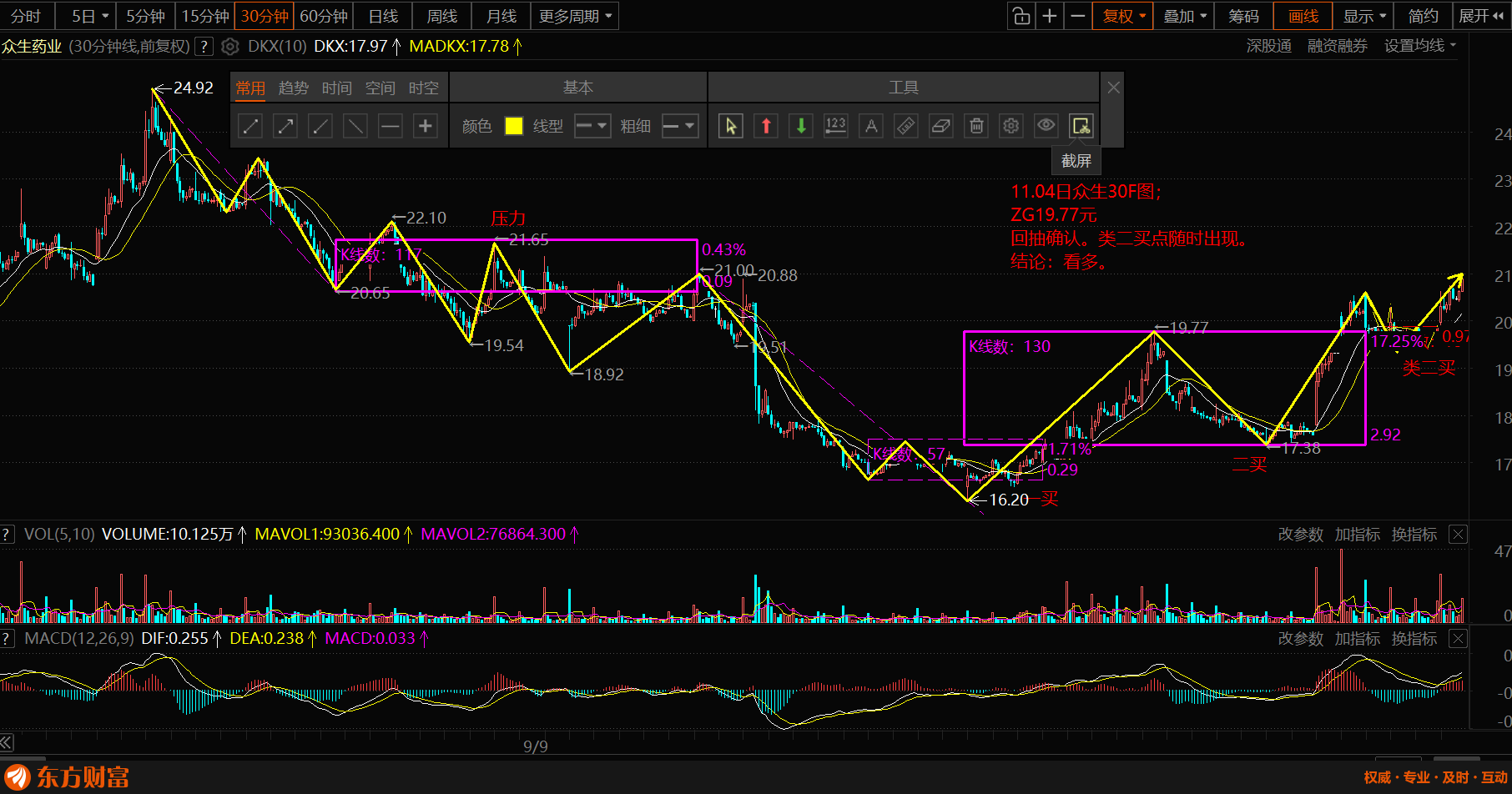Screen dimensions: 1512x794
Task: Select the arrow line drawing tool
Action: point(285,126)
